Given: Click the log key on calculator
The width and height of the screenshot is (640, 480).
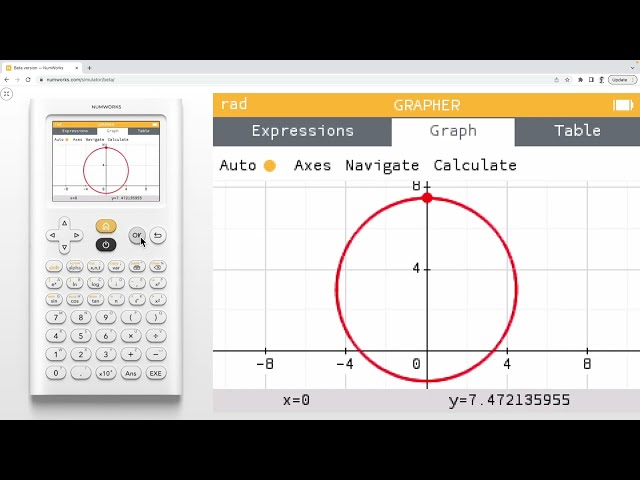Looking at the screenshot, I should 96,283.
